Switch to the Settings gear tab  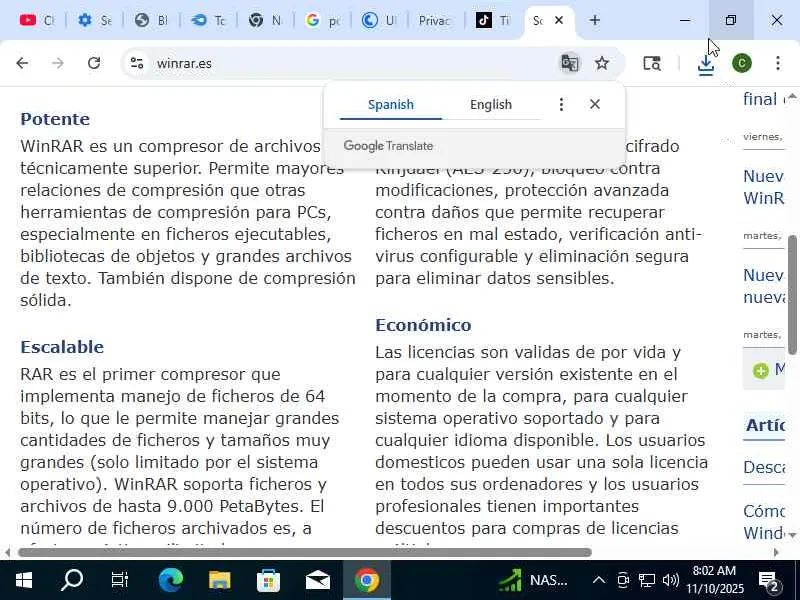coord(94,20)
